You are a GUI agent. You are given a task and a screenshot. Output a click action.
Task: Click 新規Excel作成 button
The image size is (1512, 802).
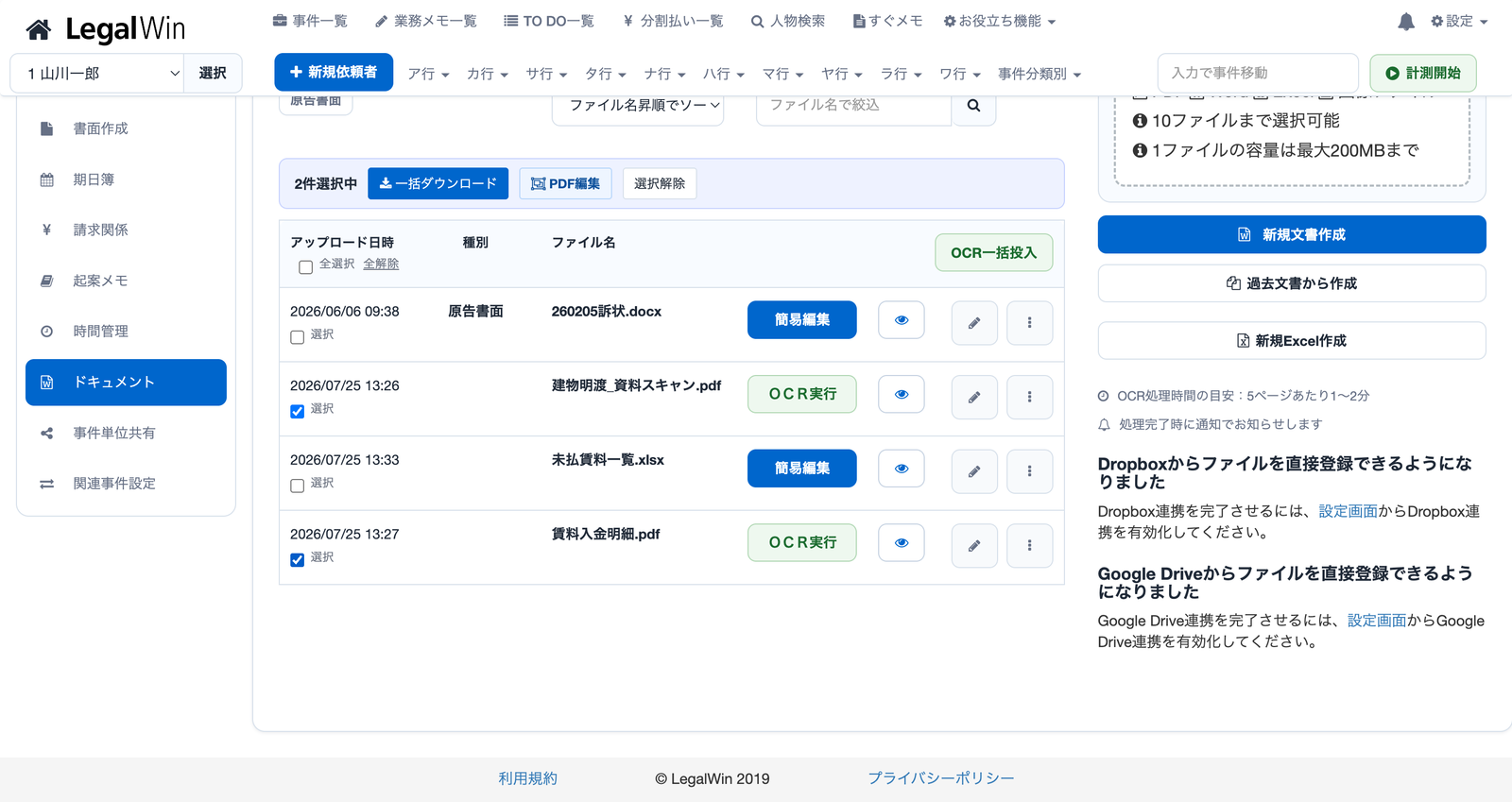tap(1292, 341)
